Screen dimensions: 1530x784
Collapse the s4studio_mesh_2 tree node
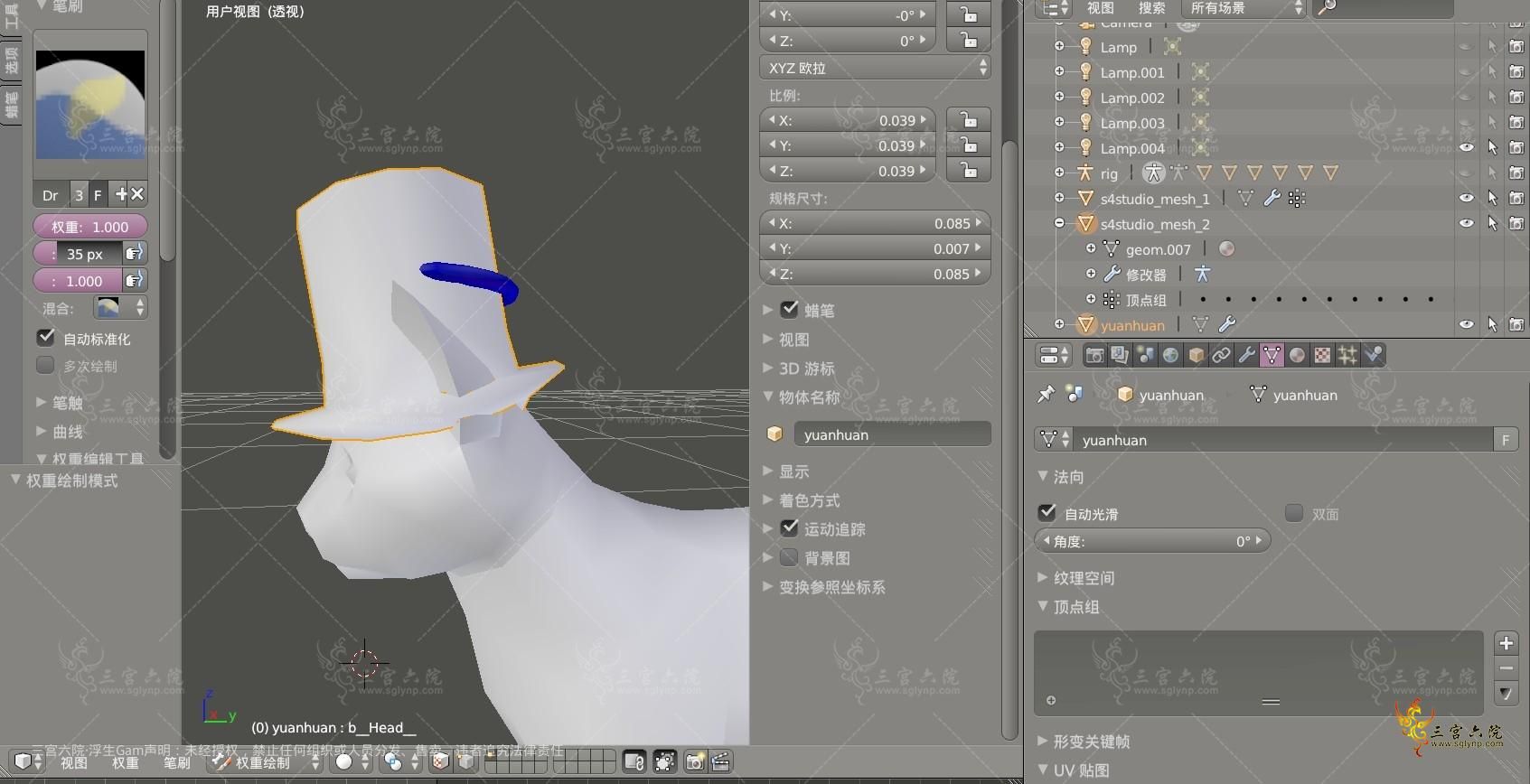point(1059,223)
